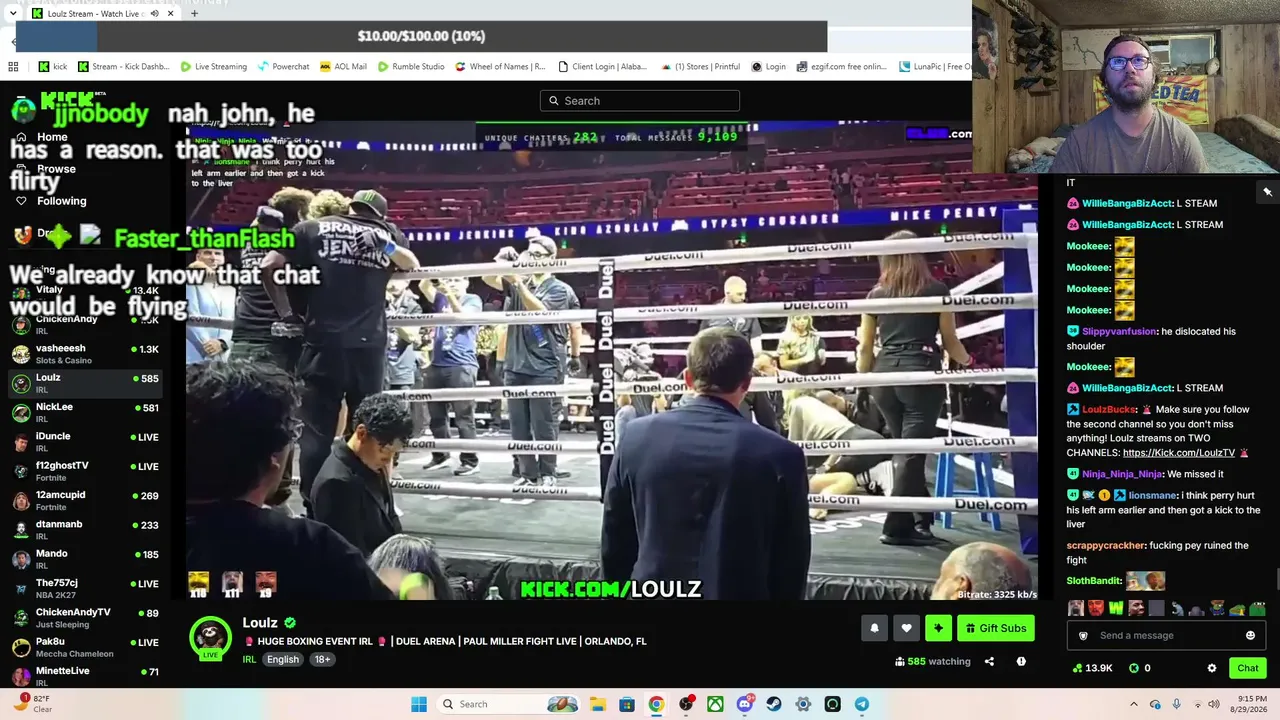Mute the Loulz Stream tab audio
Viewport: 1280px width, 720px height.
click(154, 14)
